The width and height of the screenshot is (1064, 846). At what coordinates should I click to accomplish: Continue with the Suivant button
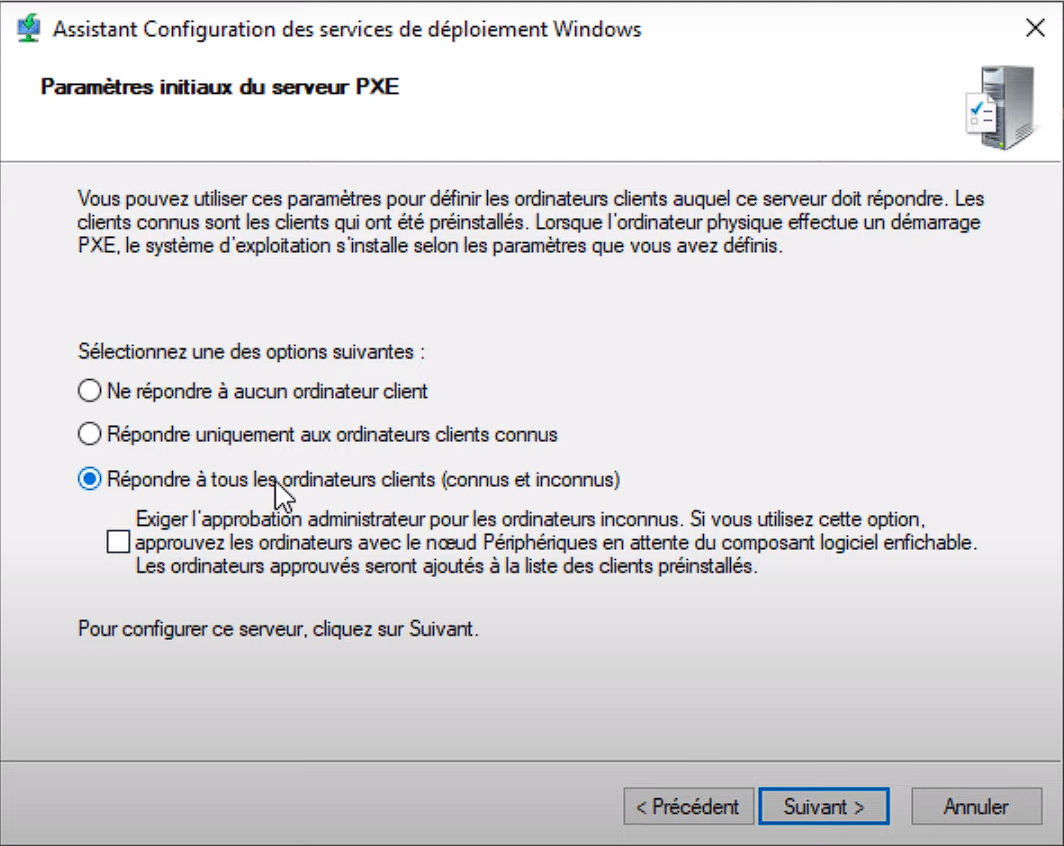(x=824, y=806)
